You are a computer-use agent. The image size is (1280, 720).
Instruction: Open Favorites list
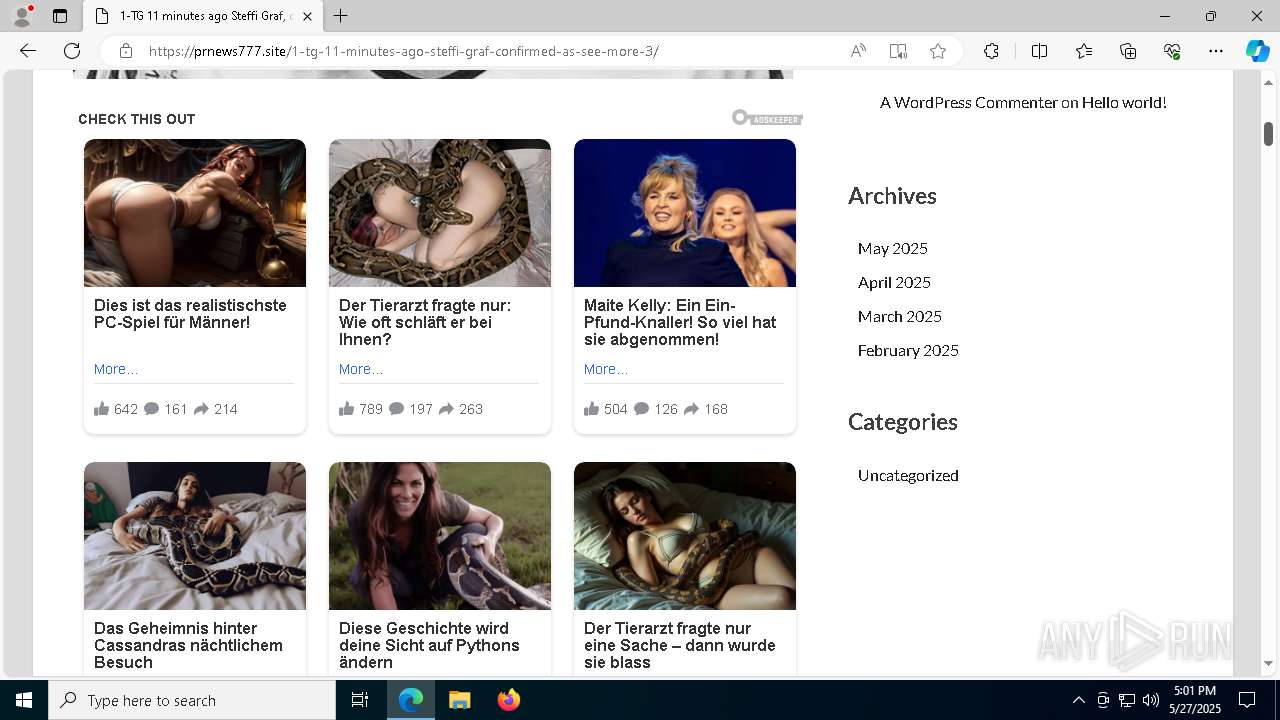[x=1084, y=51]
